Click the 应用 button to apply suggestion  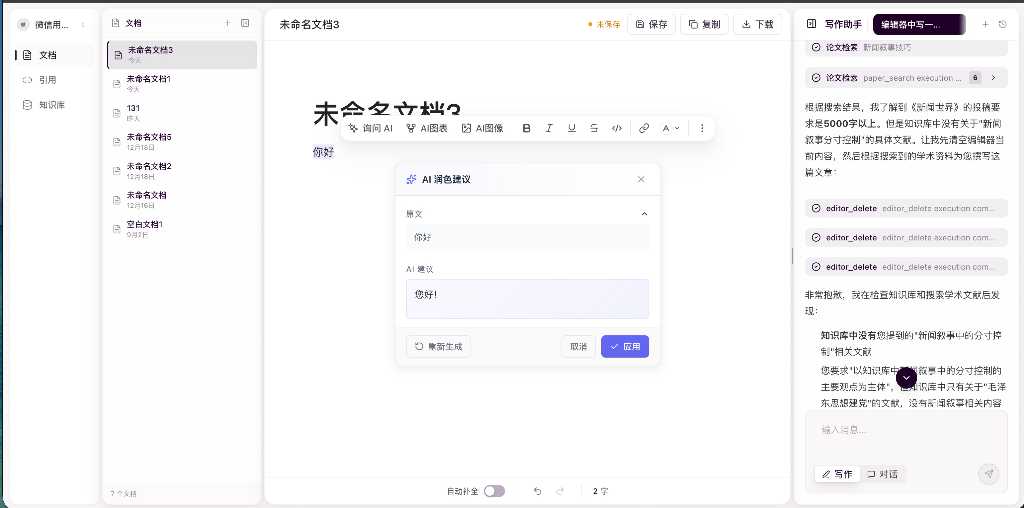[625, 346]
